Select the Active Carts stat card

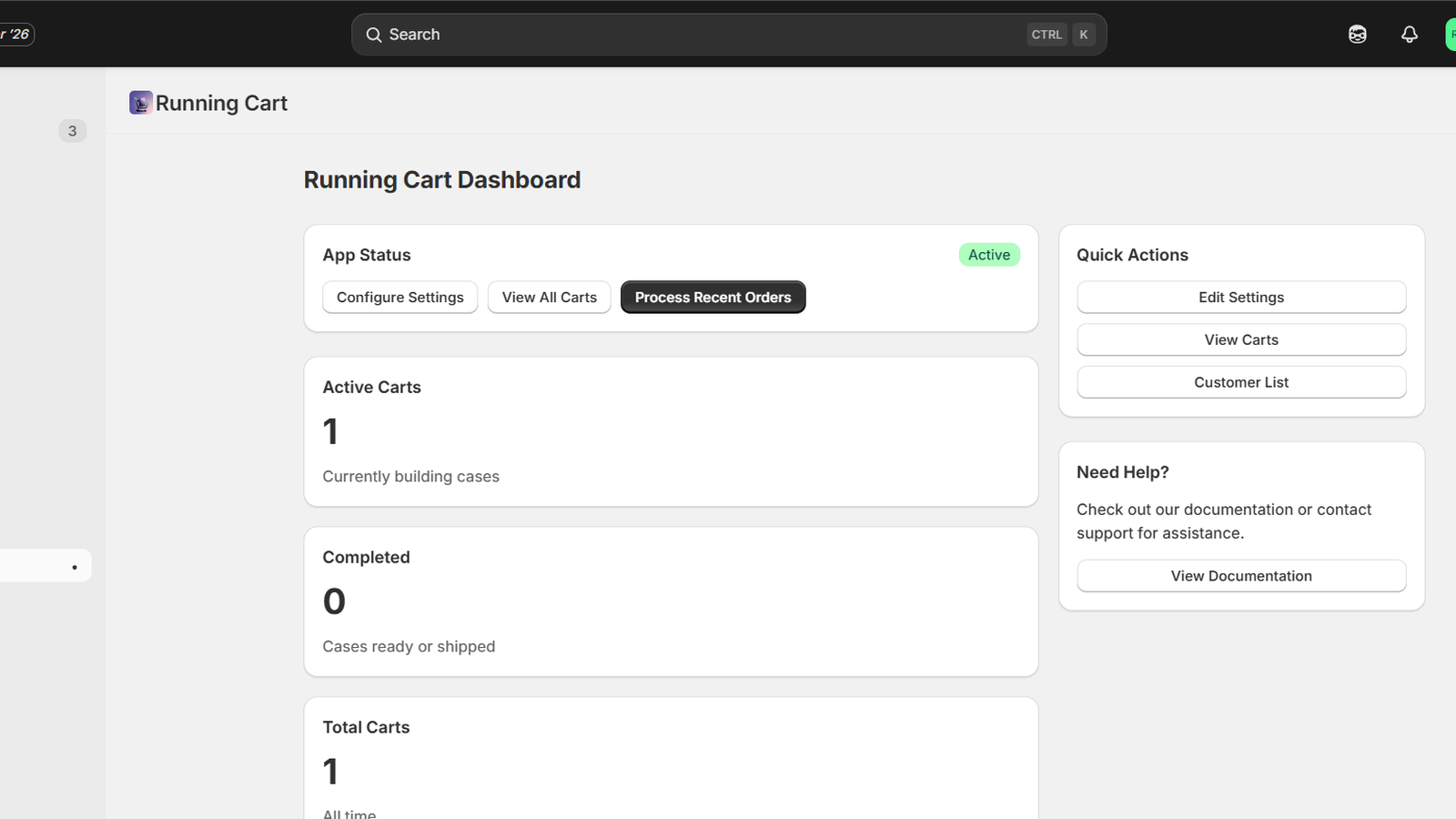pyautogui.click(x=672, y=431)
